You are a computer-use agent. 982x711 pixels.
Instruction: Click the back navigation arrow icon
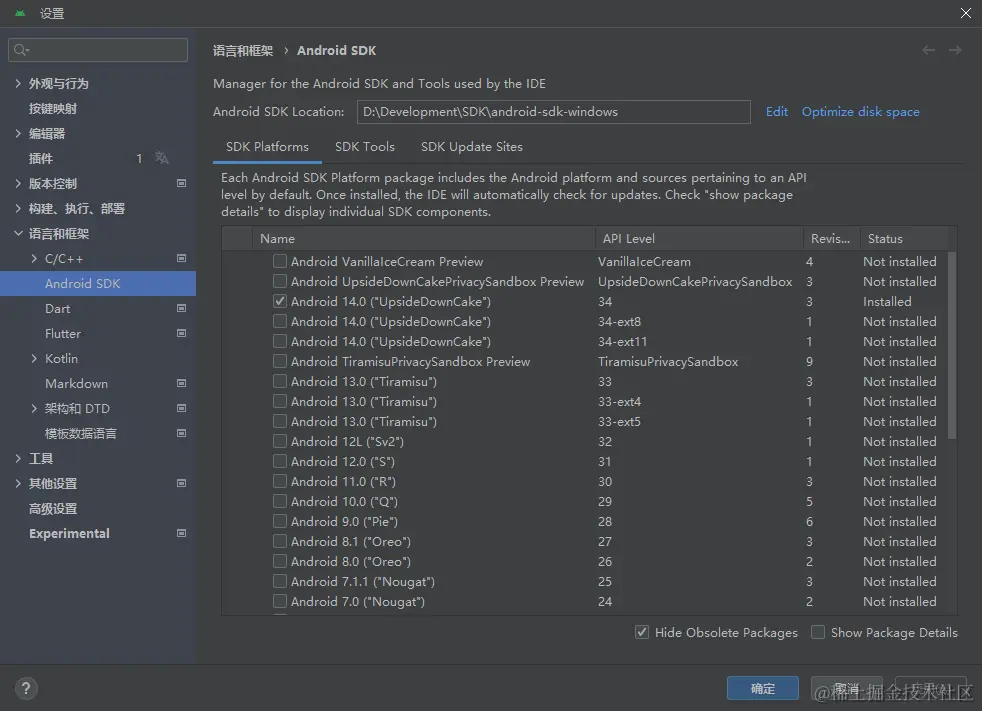tap(929, 50)
